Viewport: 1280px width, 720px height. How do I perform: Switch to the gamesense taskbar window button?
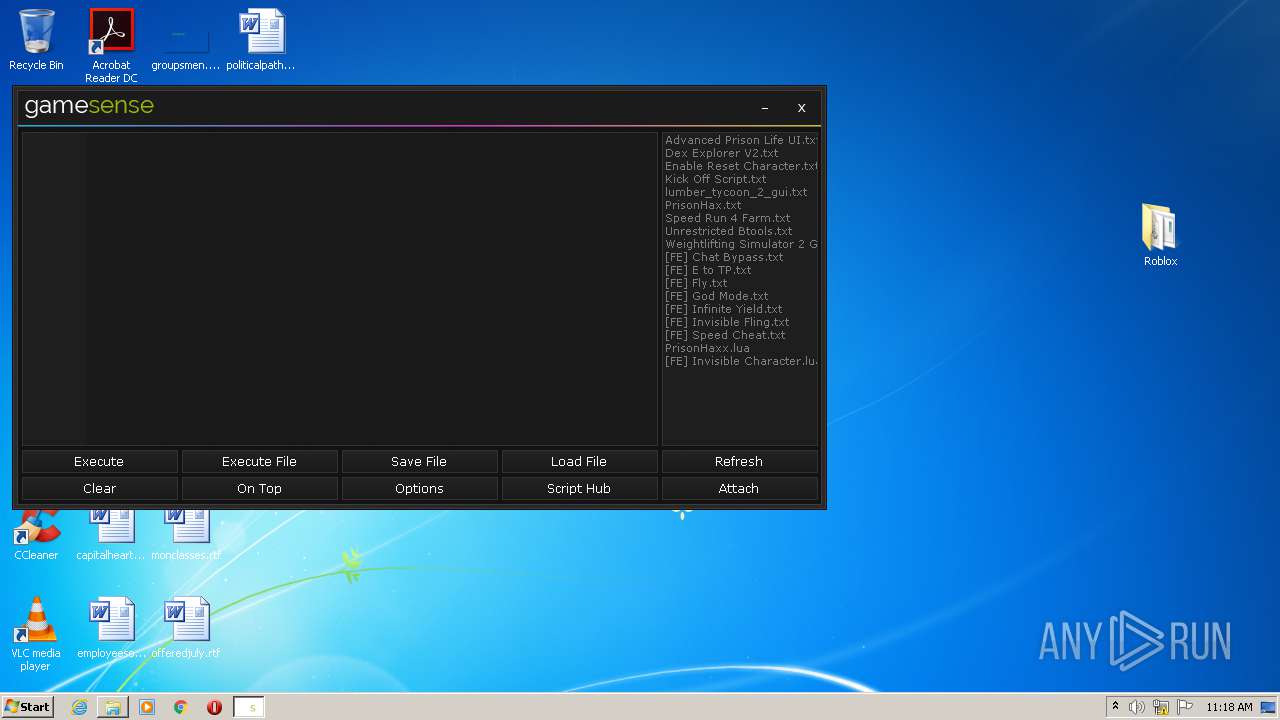pos(249,707)
